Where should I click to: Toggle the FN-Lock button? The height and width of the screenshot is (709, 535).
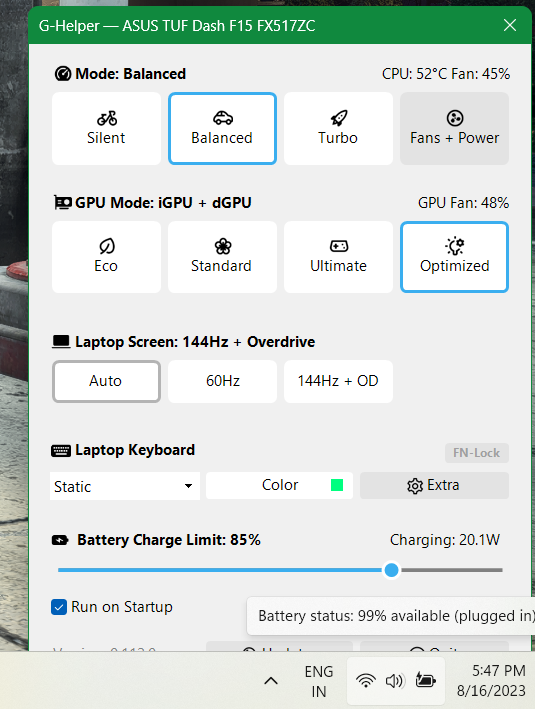tap(477, 453)
